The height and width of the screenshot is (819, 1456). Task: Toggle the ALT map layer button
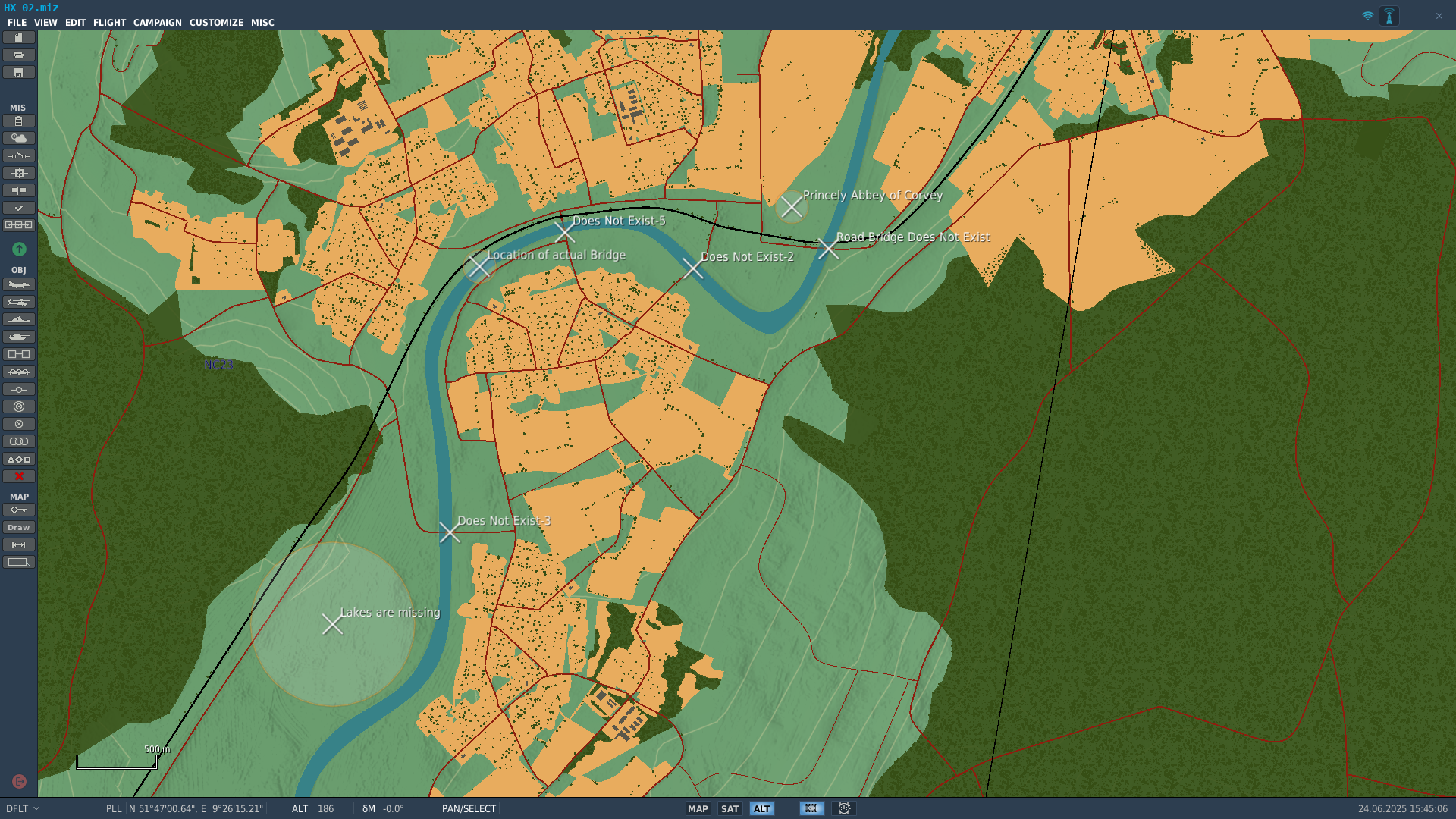point(761,808)
